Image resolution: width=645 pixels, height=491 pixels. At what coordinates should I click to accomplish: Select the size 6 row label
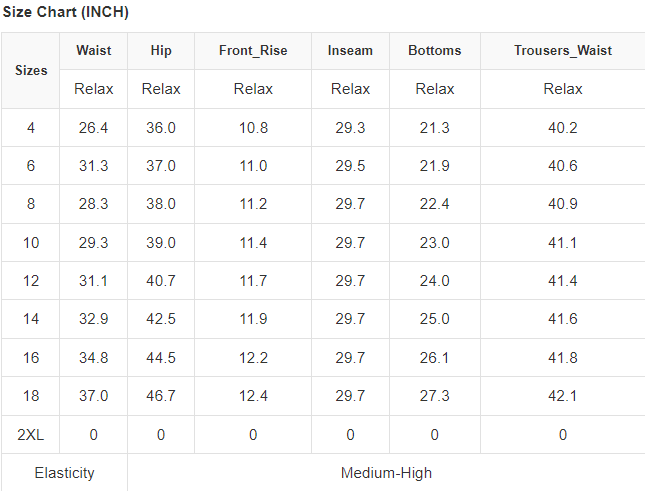point(31,166)
